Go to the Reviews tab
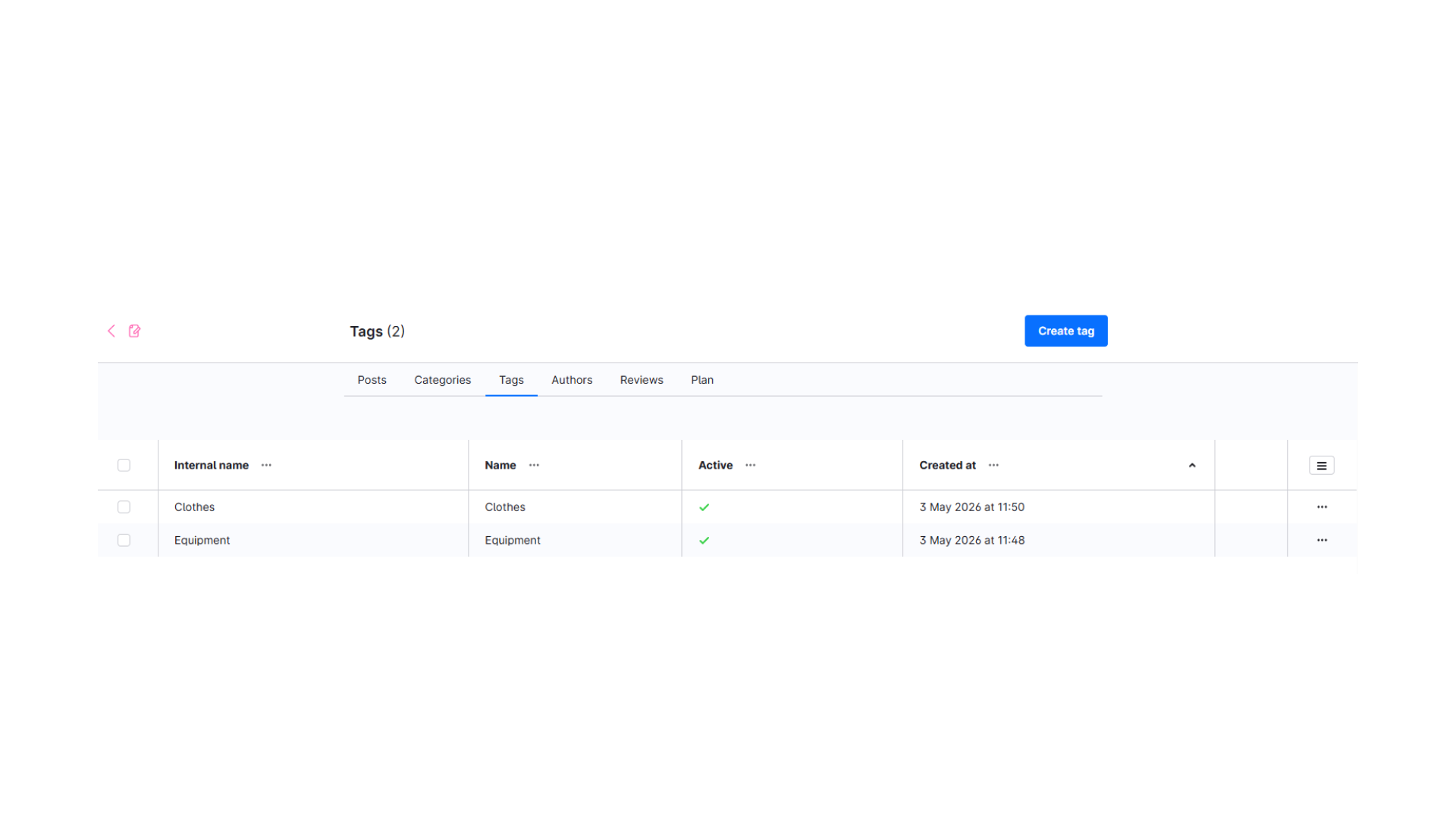1456x819 pixels. tap(642, 380)
